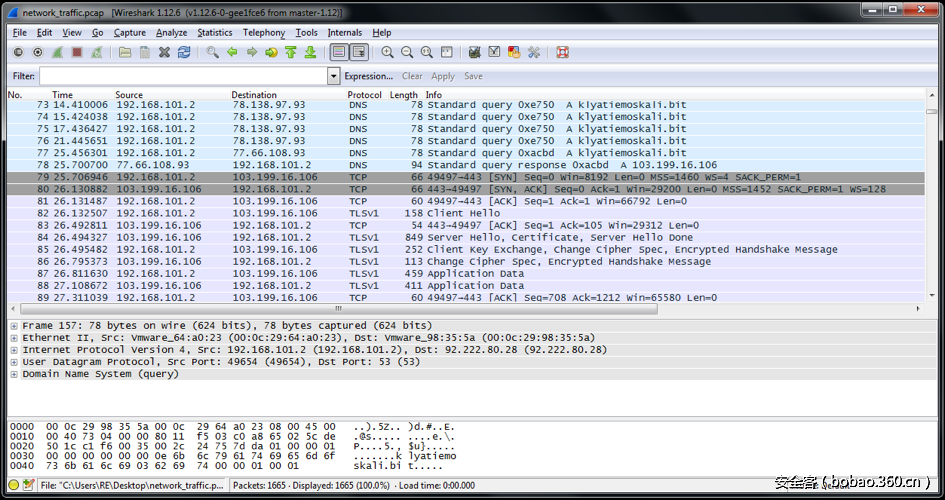This screenshot has width=945, height=500.
Task: Click the Expression... button
Action: coord(368,76)
